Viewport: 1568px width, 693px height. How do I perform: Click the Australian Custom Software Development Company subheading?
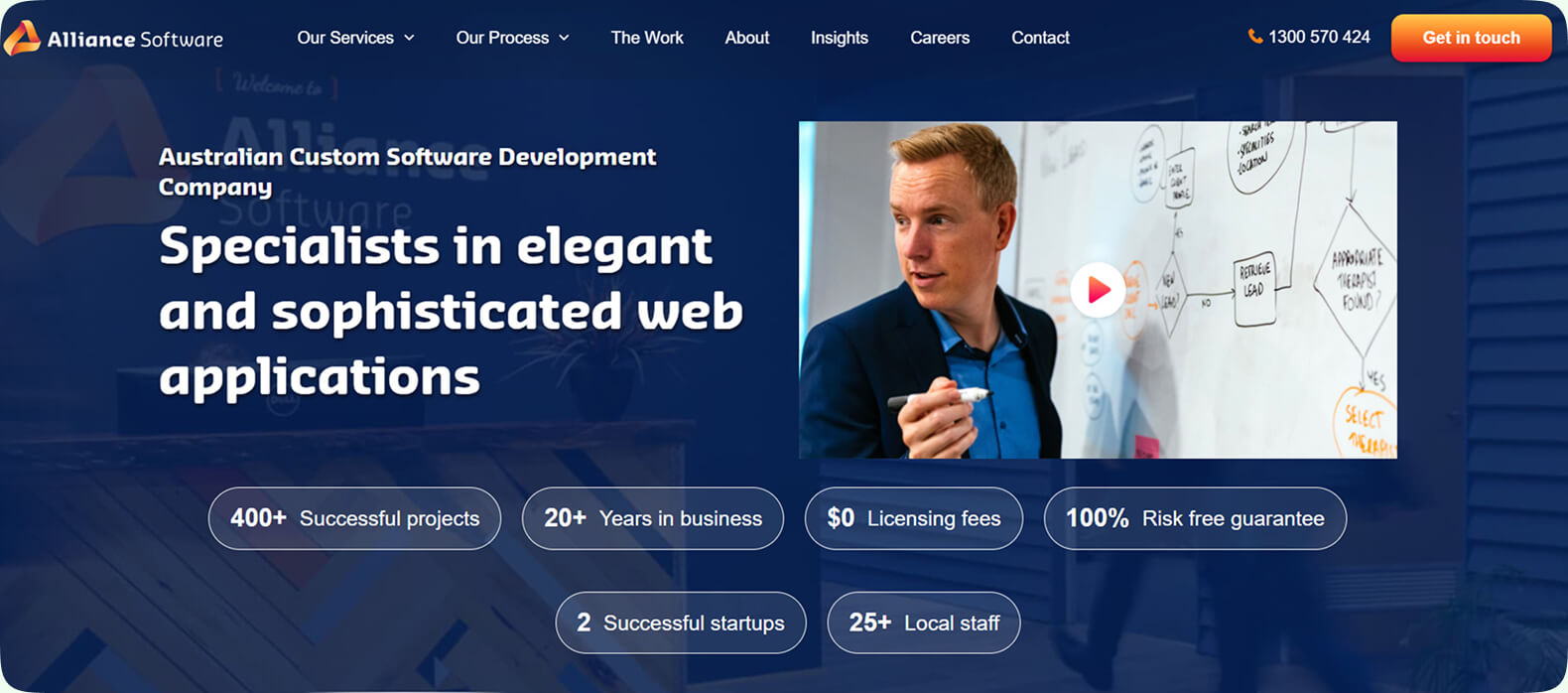tap(407, 172)
